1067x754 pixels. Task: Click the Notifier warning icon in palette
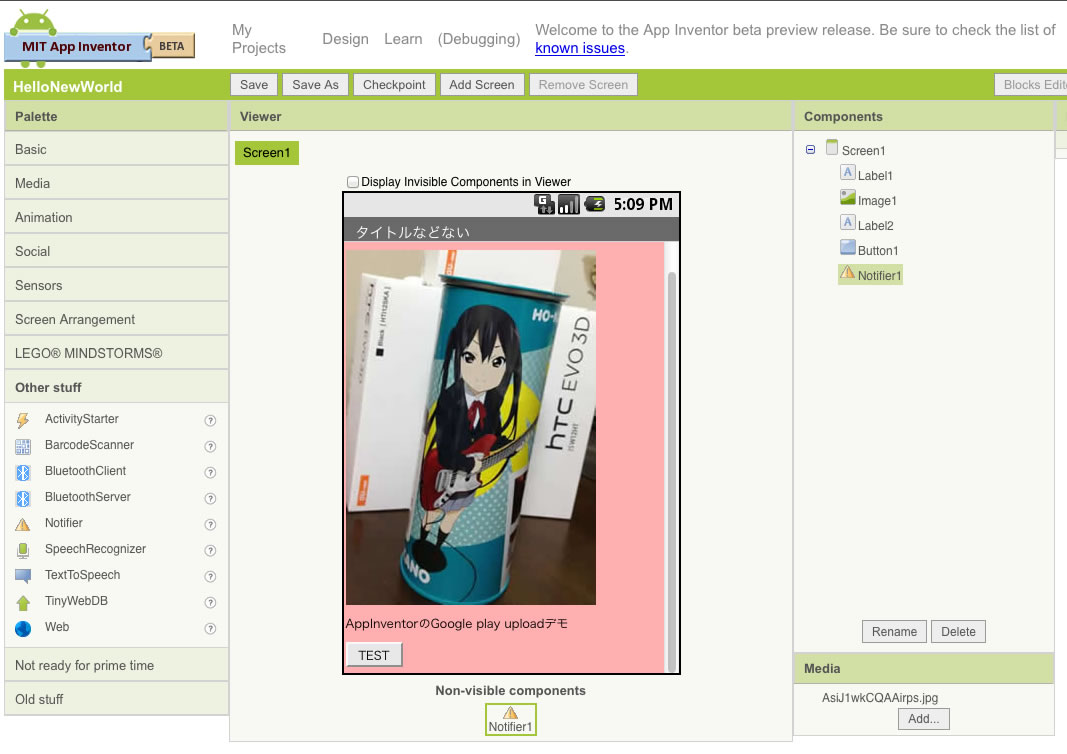[23, 524]
